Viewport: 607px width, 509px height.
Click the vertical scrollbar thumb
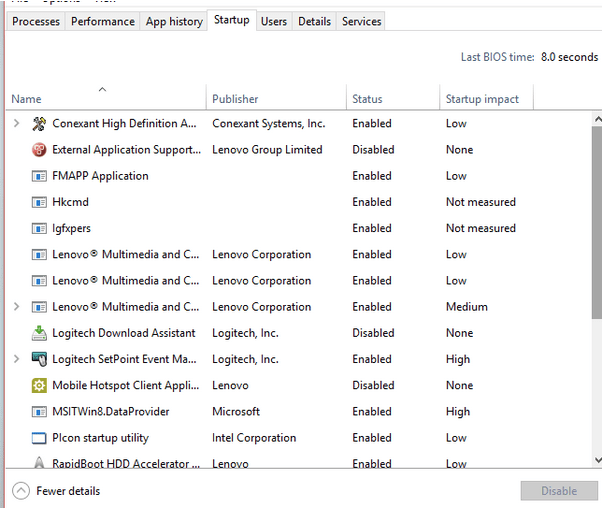(597, 223)
